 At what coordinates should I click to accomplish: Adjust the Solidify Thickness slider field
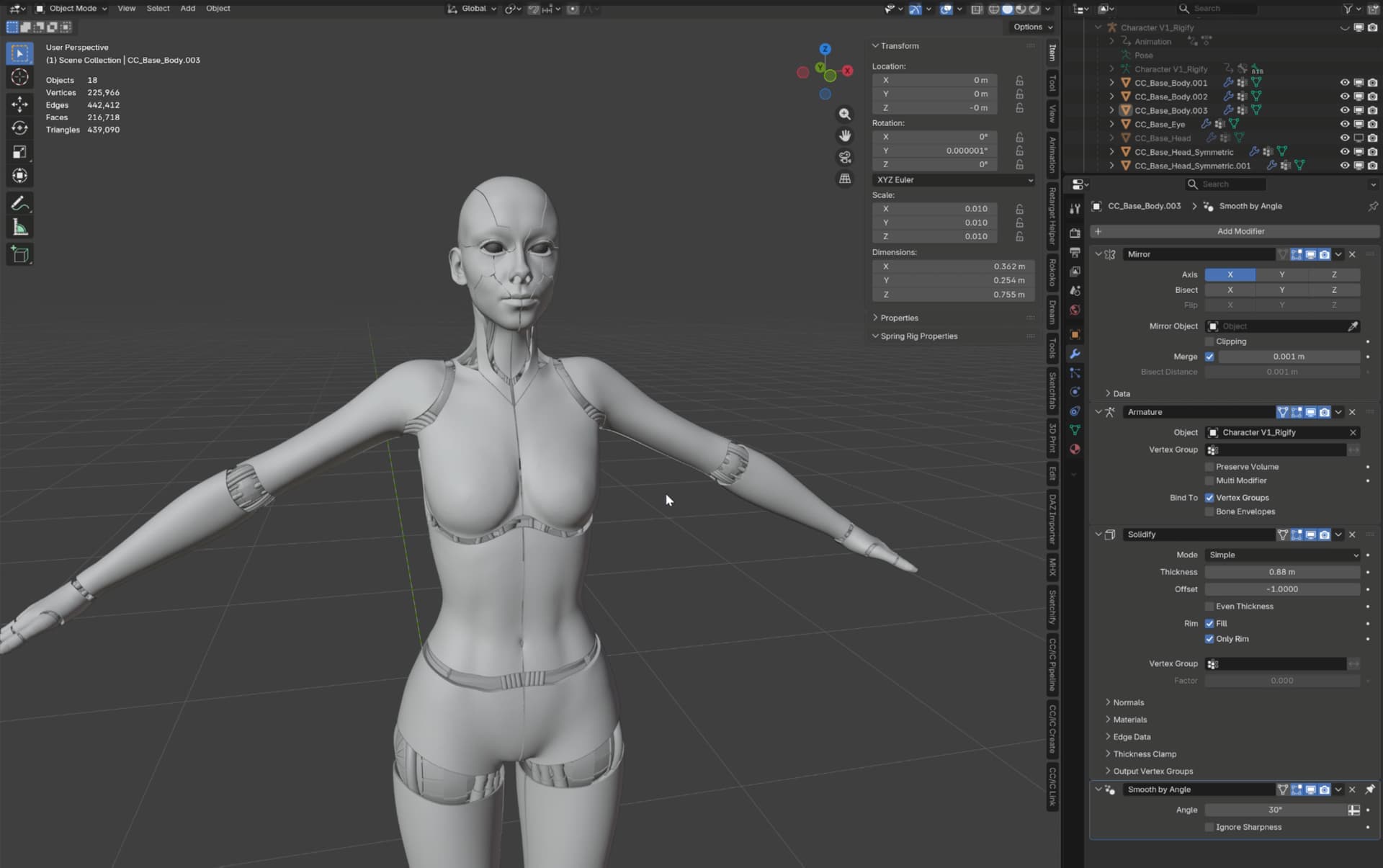1282,572
